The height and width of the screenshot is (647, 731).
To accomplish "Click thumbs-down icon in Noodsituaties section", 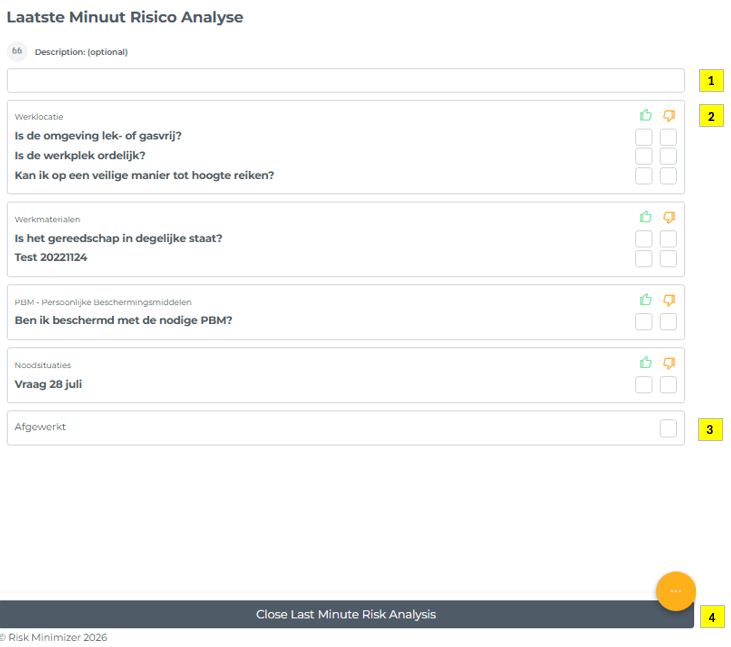I will click(669, 363).
